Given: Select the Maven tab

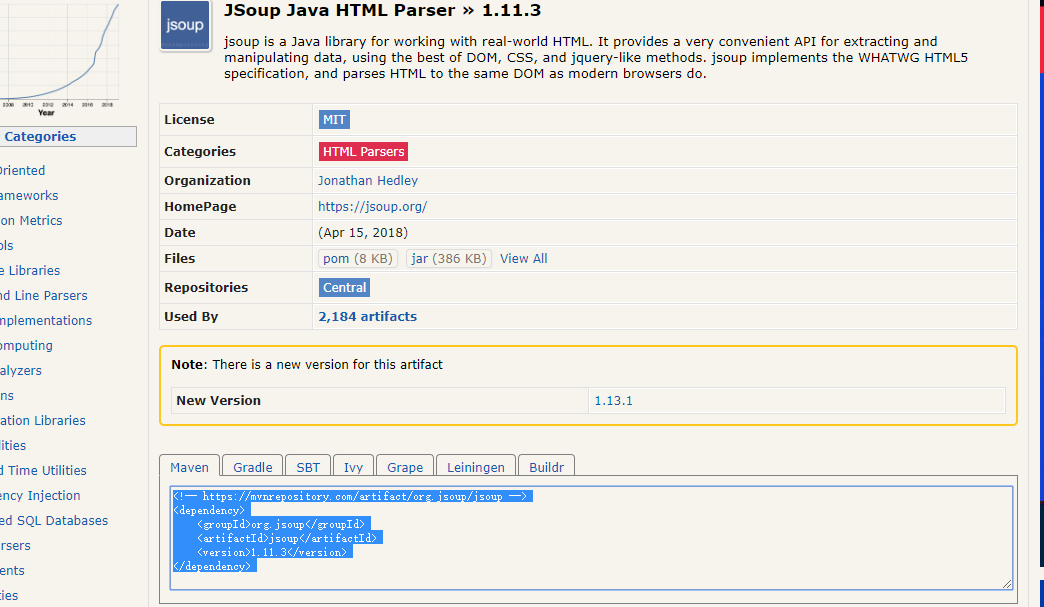Looking at the screenshot, I should [189, 467].
